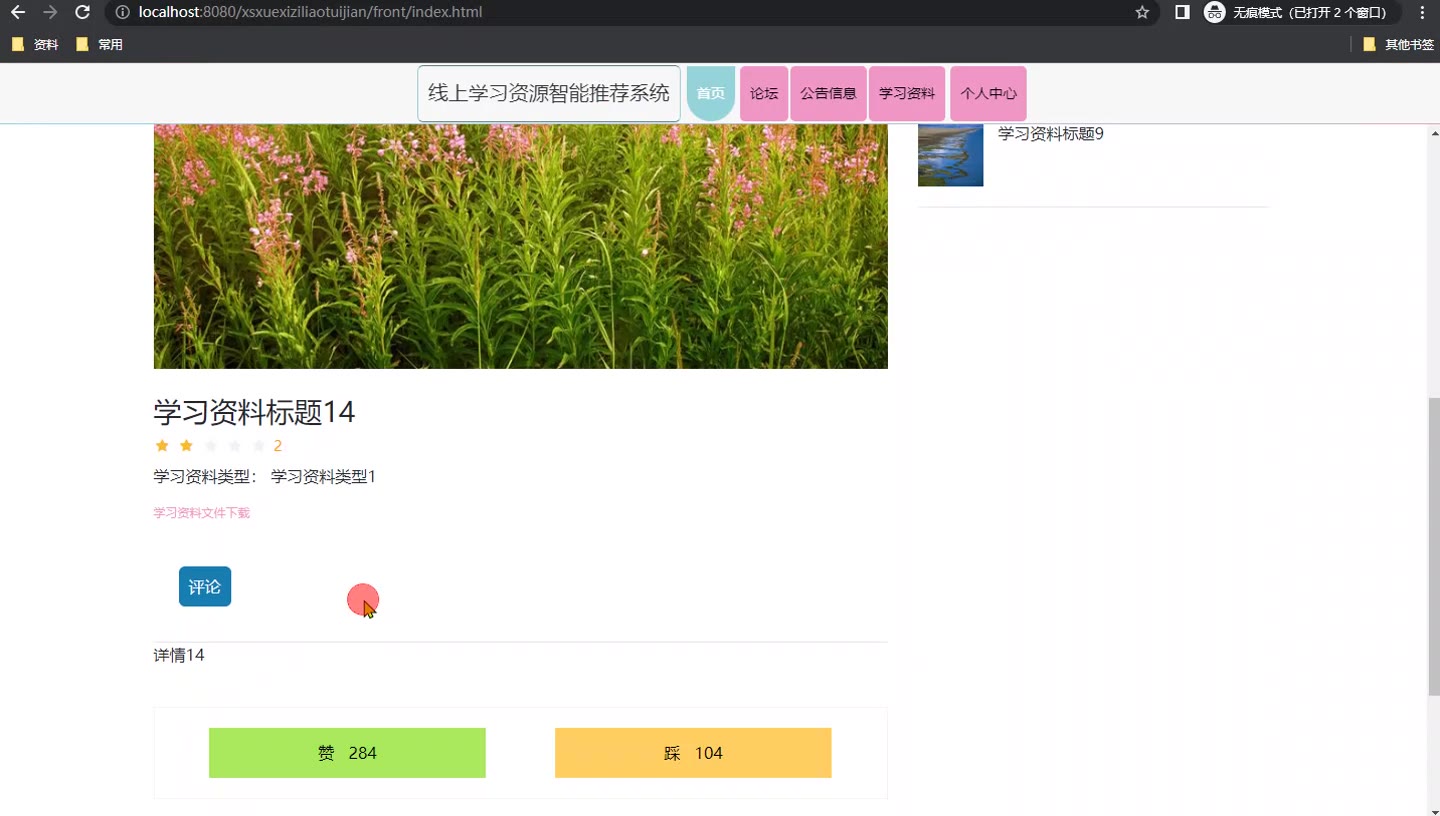The height and width of the screenshot is (816, 1440).
Task: Click the browser back arrow
Action: [18, 12]
